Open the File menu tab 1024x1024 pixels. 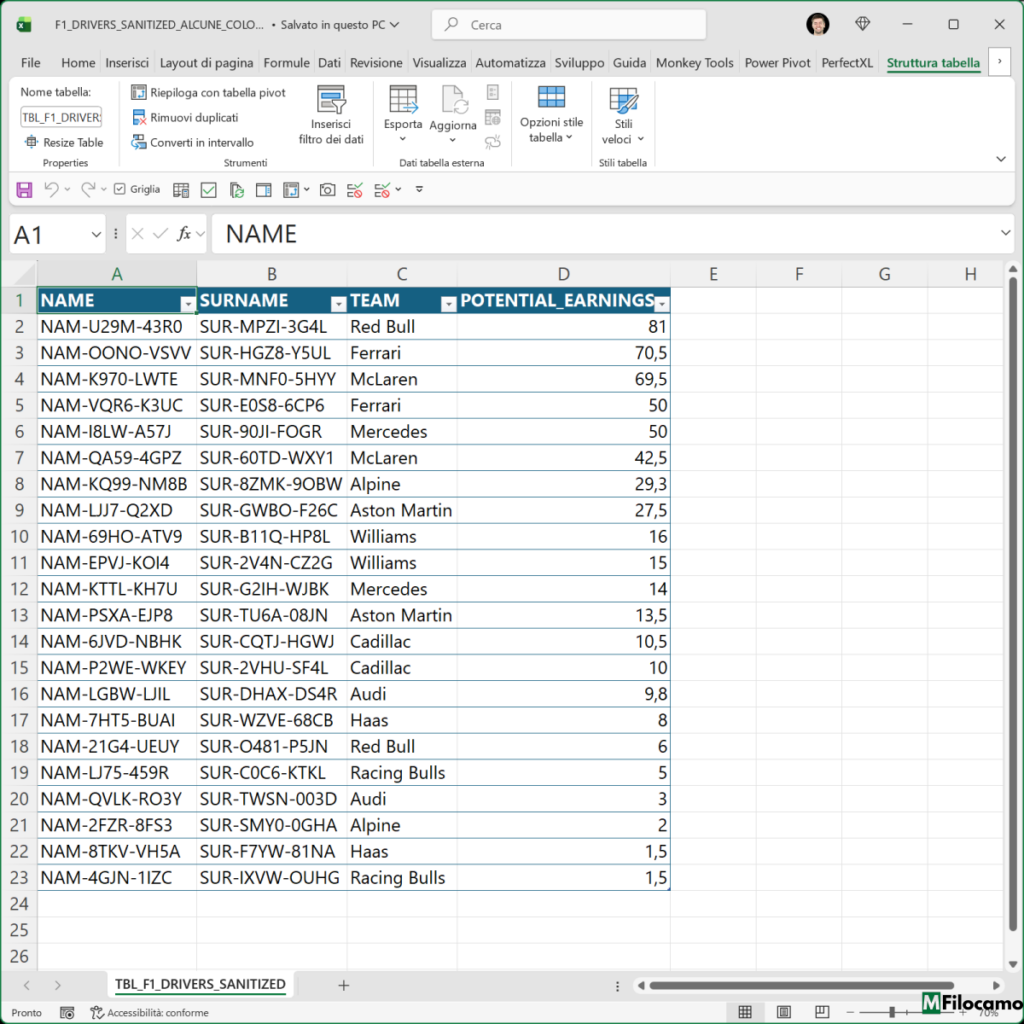click(31, 63)
